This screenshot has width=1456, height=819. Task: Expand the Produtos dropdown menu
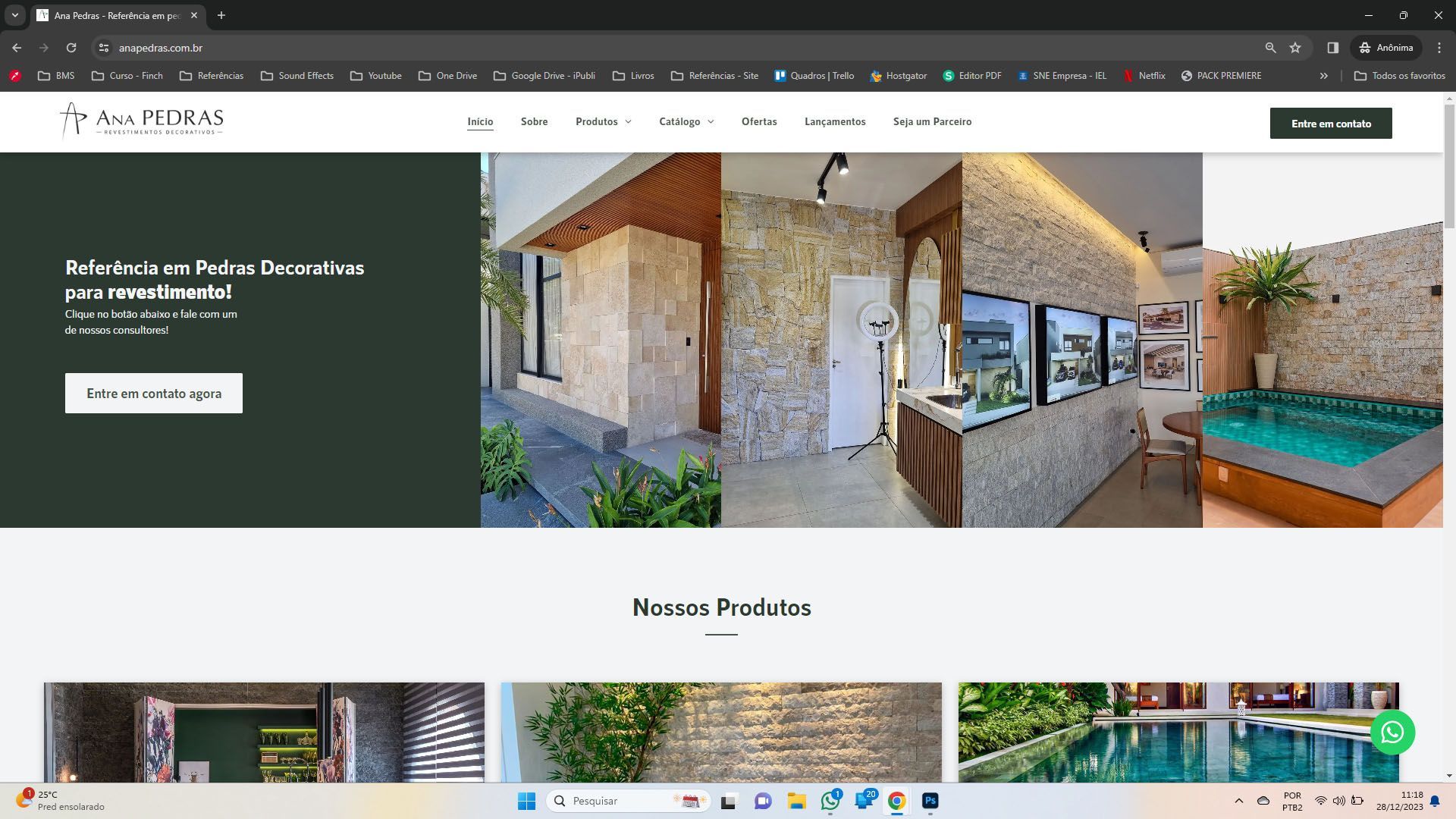tap(604, 121)
